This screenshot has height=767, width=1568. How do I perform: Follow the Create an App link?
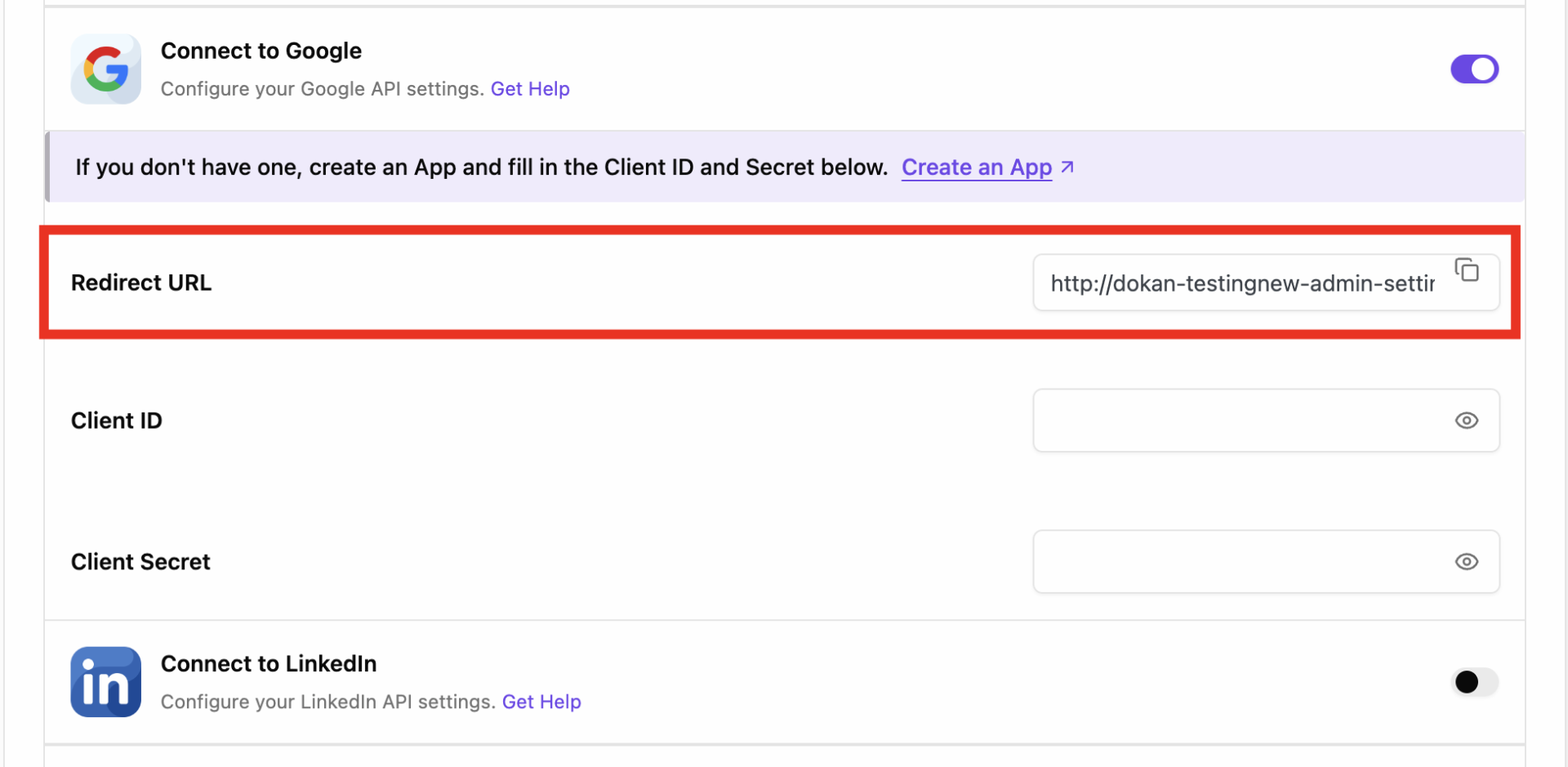977,167
